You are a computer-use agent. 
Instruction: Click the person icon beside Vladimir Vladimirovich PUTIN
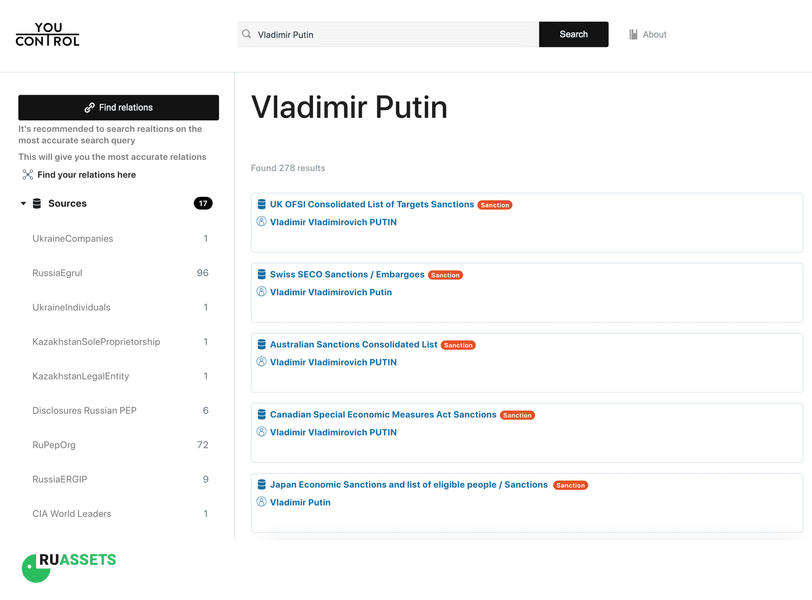tap(260, 222)
